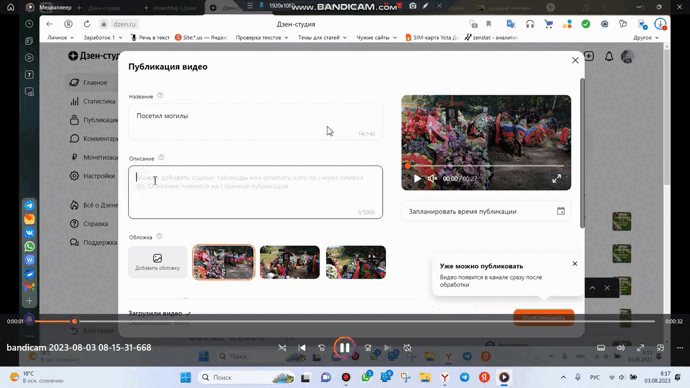Play the uploaded video preview

click(417, 179)
